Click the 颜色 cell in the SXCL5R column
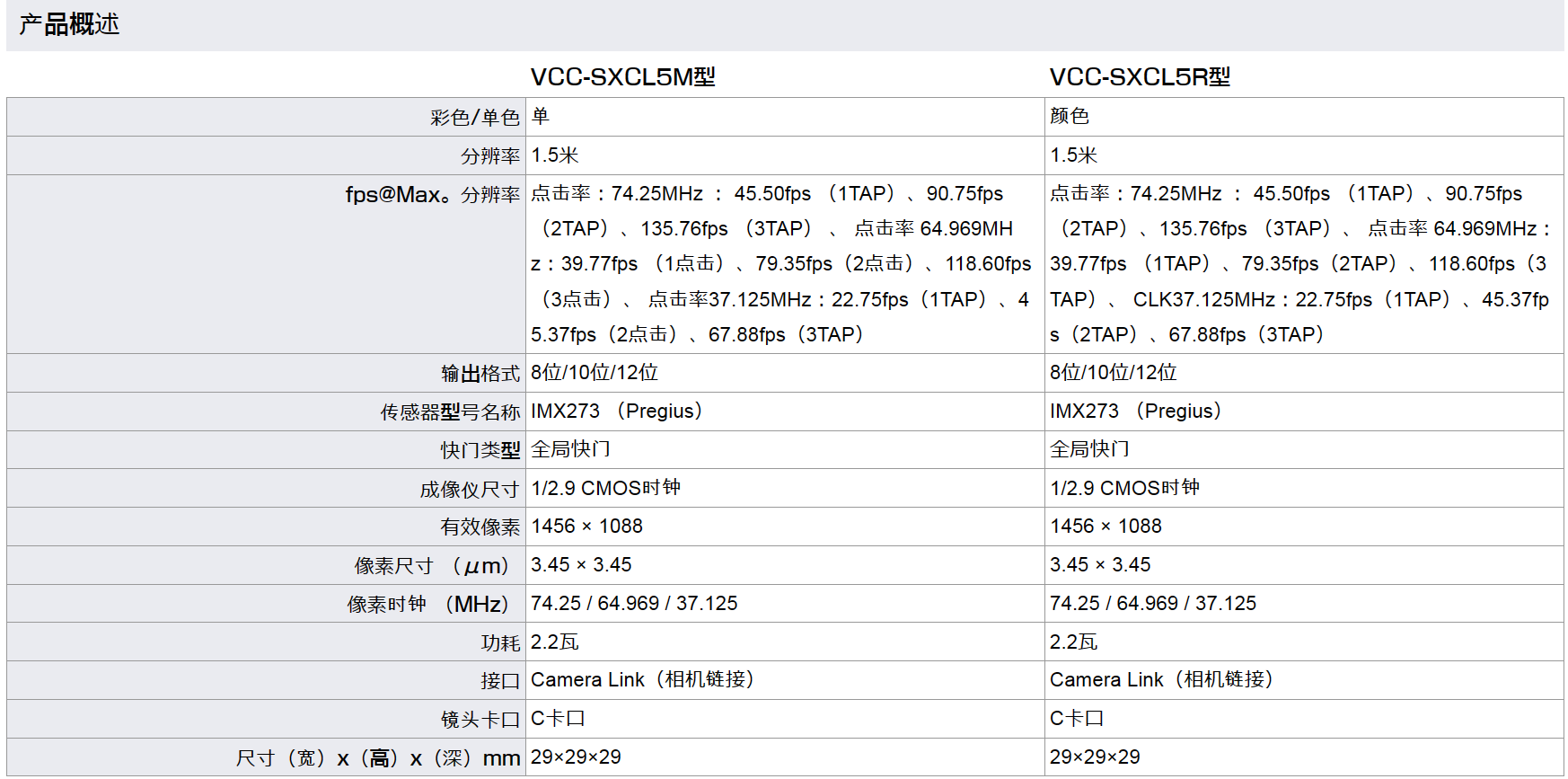Screen dimensions: 1568x779 click(x=1070, y=117)
